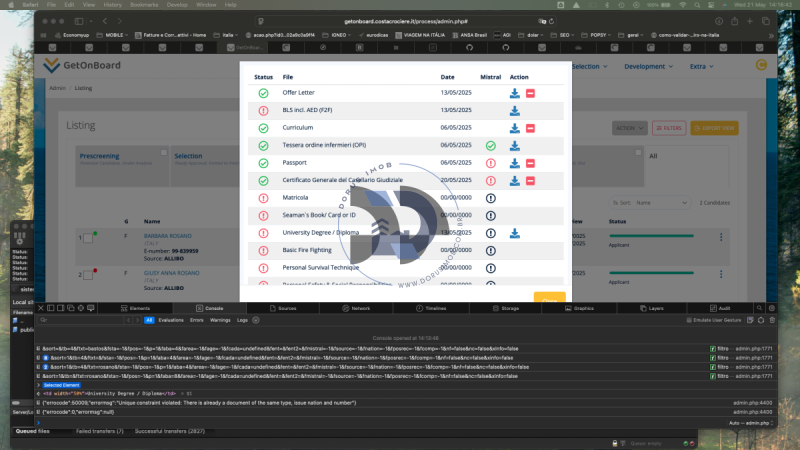This screenshot has width=800, height=450.
Task: Switch to the Network tab in Web Inspector
Action: (x=358, y=309)
